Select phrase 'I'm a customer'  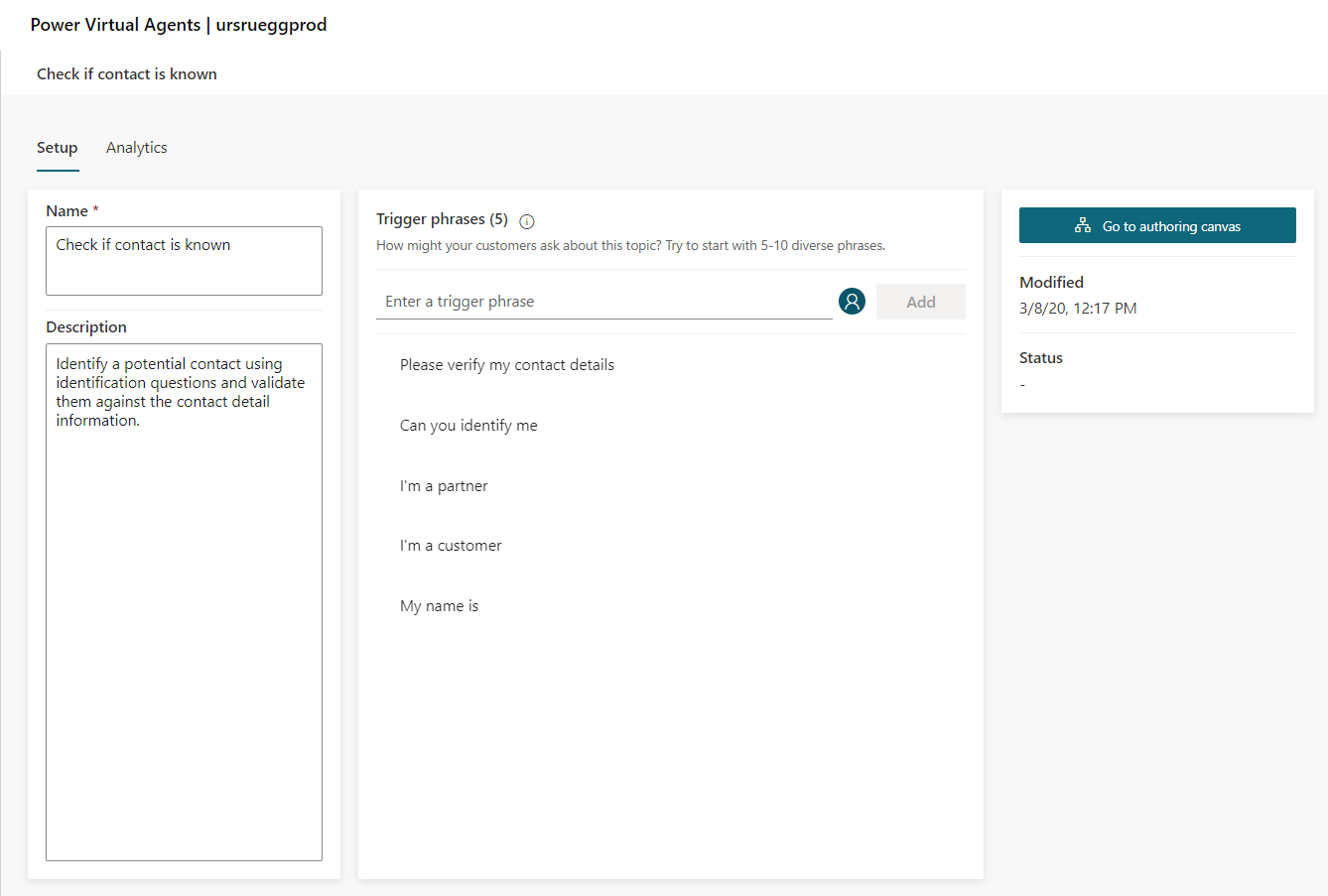(x=451, y=546)
